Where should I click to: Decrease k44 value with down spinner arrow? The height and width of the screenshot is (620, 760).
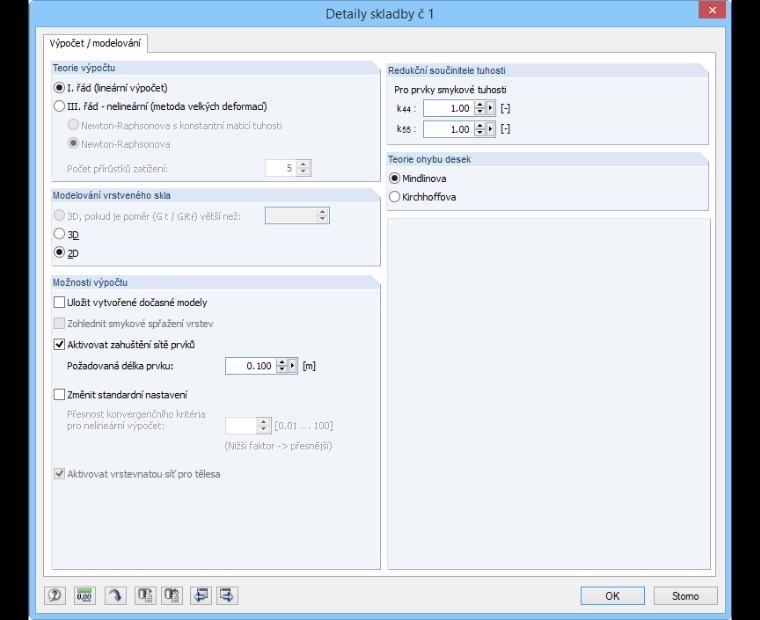click(x=479, y=111)
